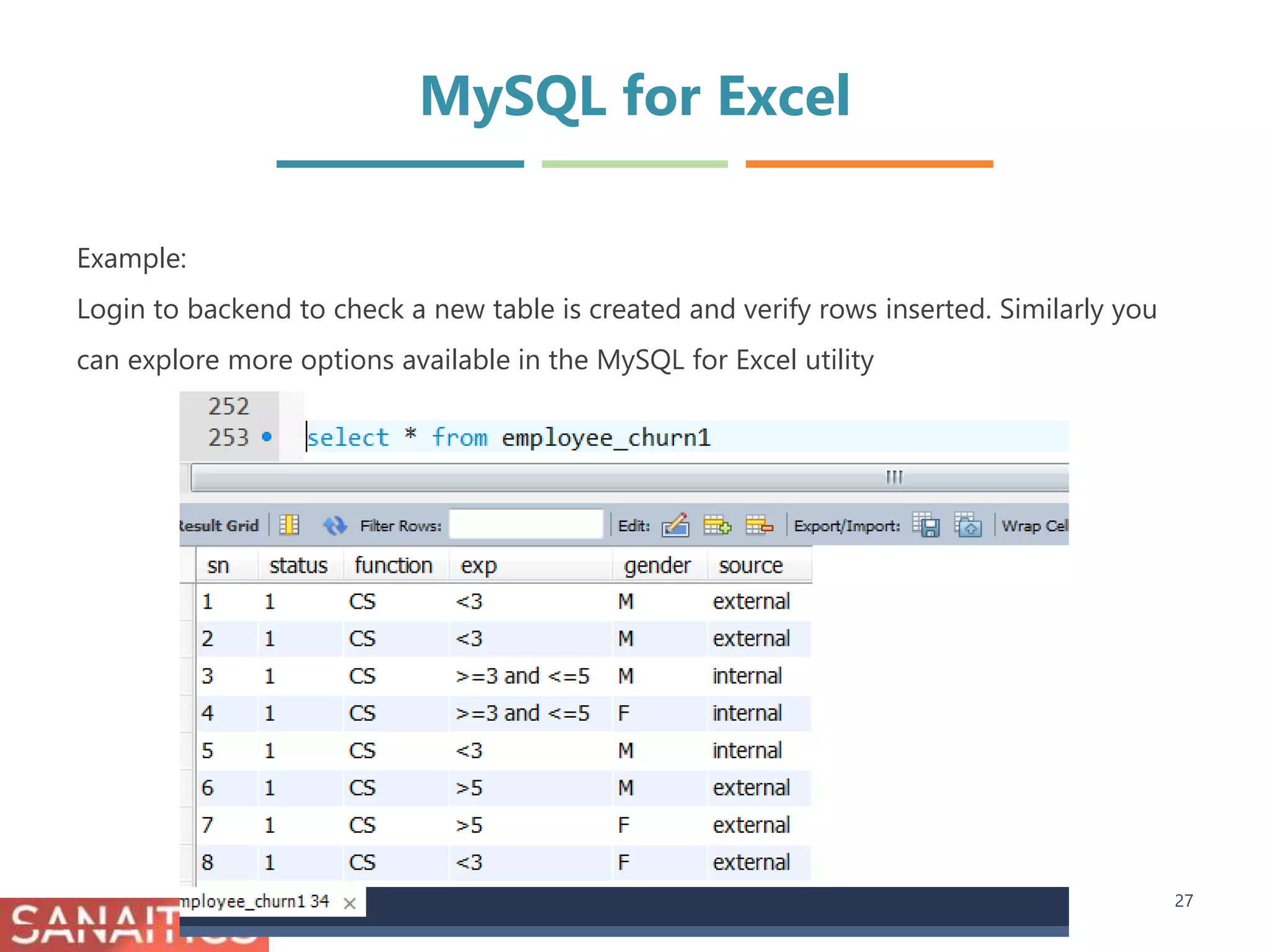This screenshot has height=952, width=1270.
Task: Click the source cell 'internal' in row 3
Action: pos(760,676)
